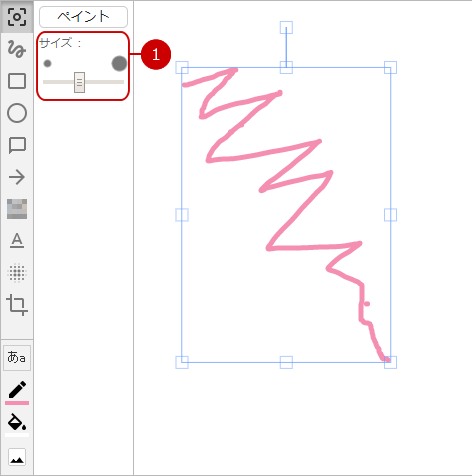Click the insert image icon
Screen dimensions: 472x476
pyautogui.click(x=17, y=457)
